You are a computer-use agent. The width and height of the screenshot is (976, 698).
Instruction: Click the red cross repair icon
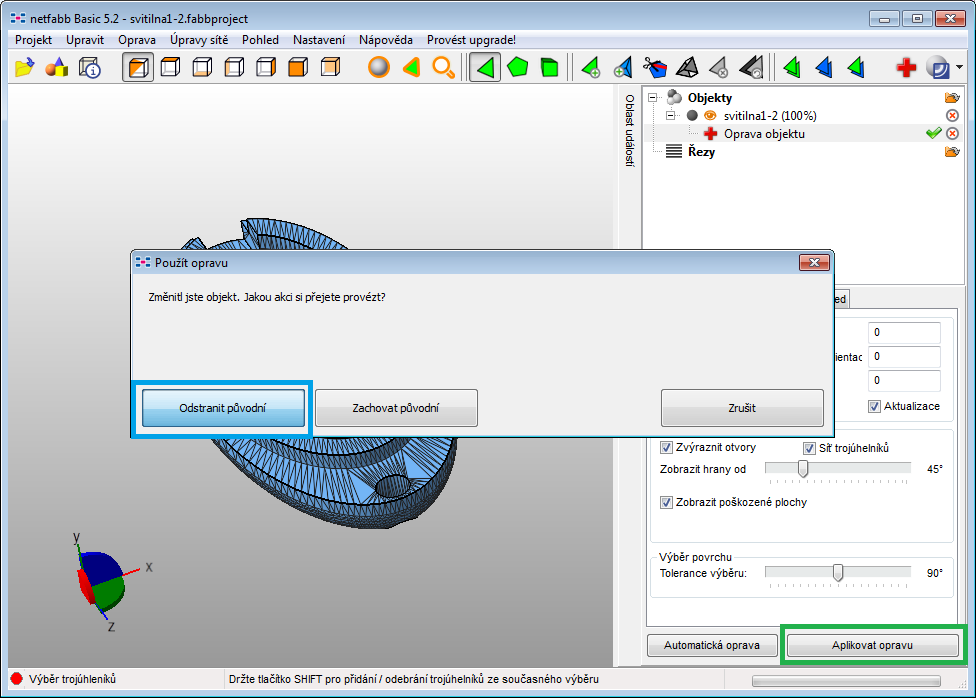tap(906, 67)
